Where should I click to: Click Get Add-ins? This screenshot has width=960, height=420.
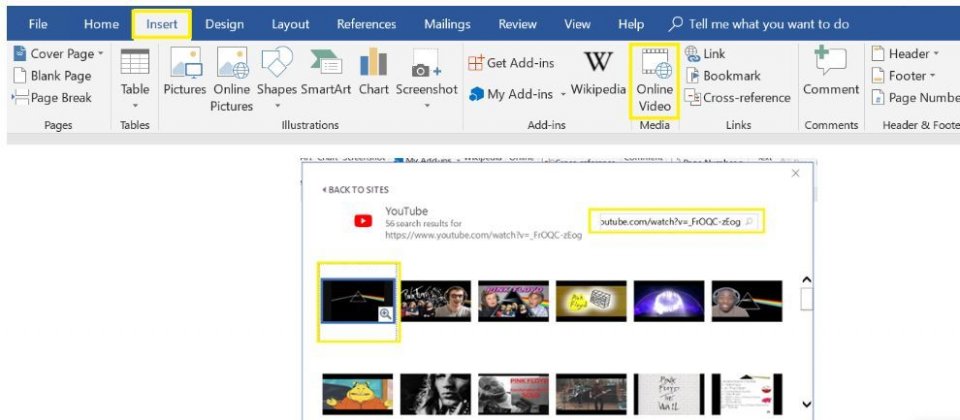(511, 62)
